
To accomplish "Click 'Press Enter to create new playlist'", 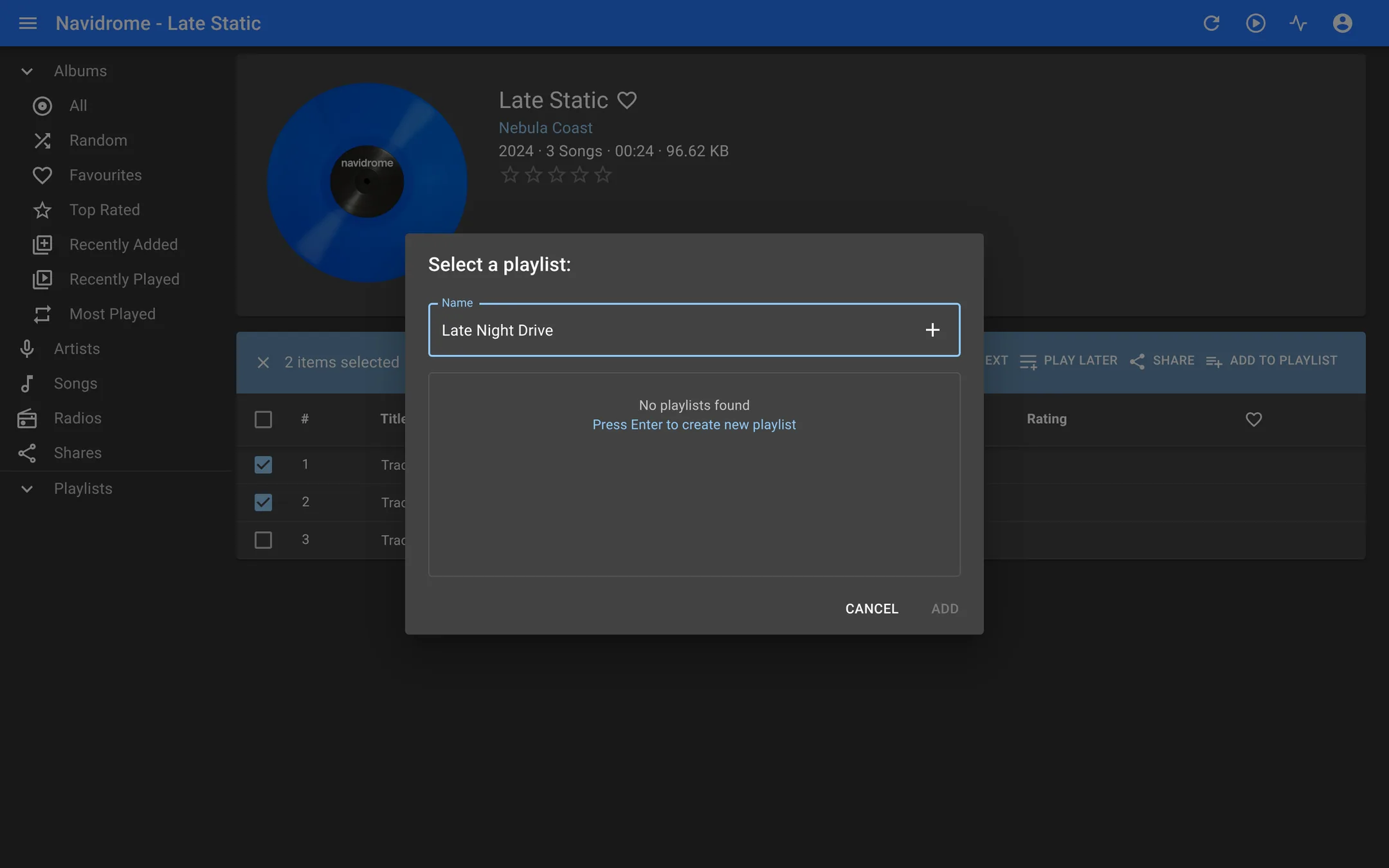I will [x=694, y=425].
